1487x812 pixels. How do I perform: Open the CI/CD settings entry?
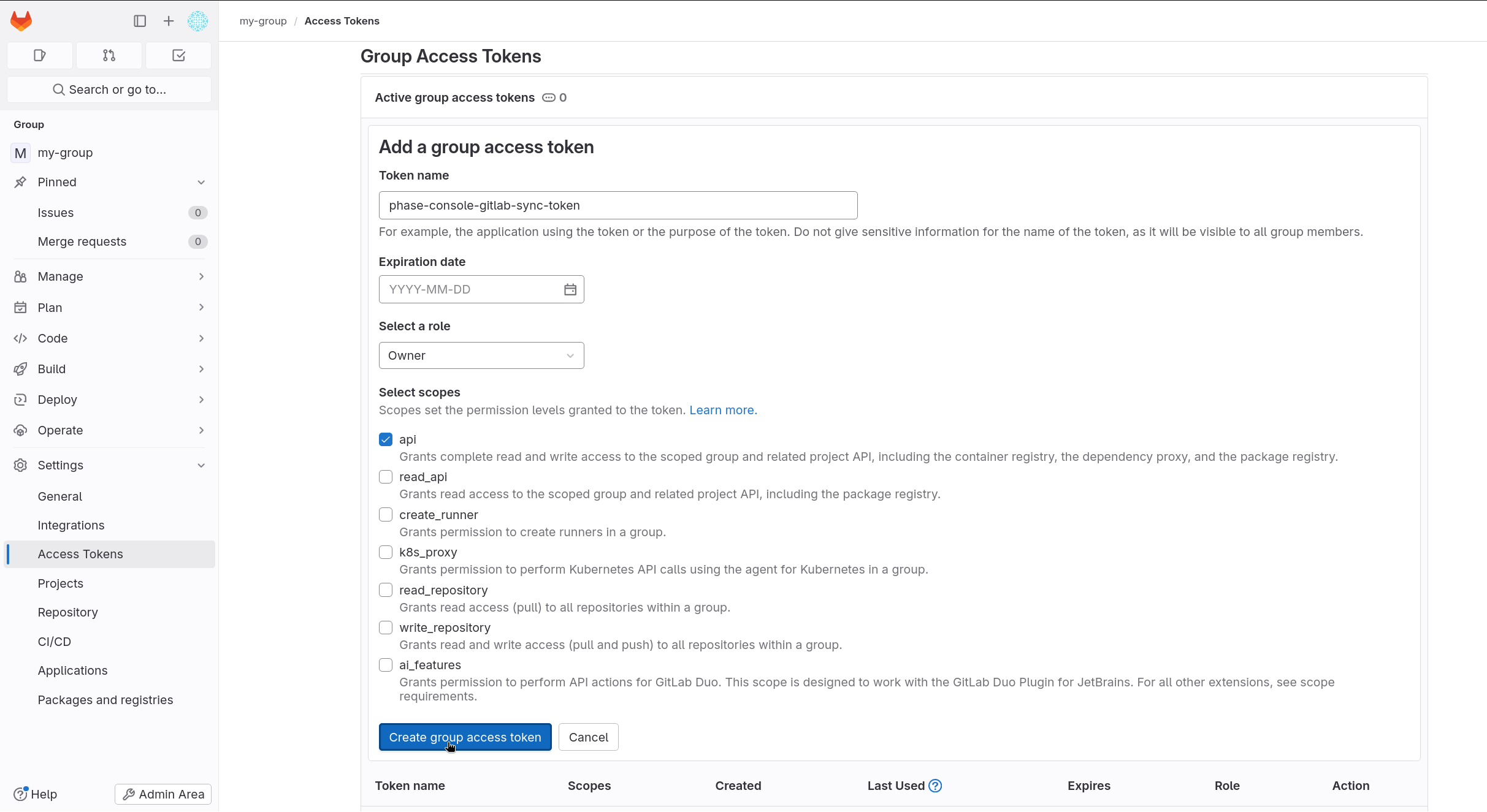[55, 641]
